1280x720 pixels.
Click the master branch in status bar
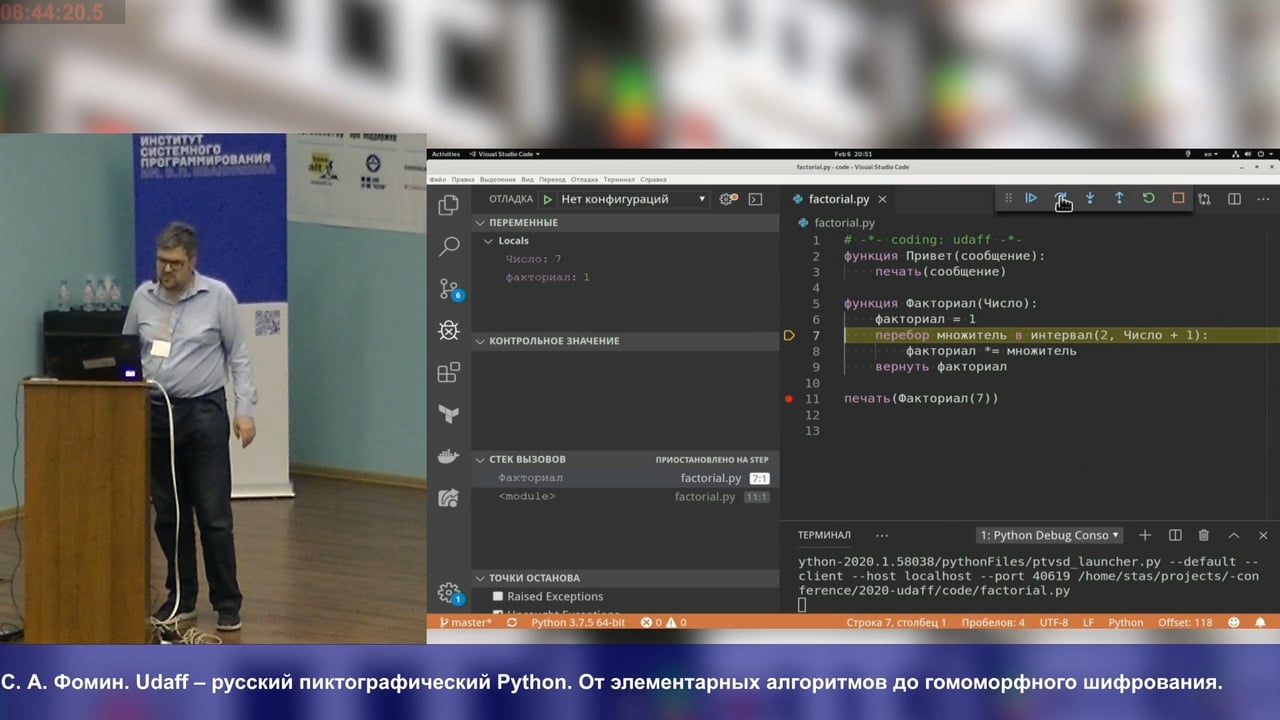coord(466,622)
